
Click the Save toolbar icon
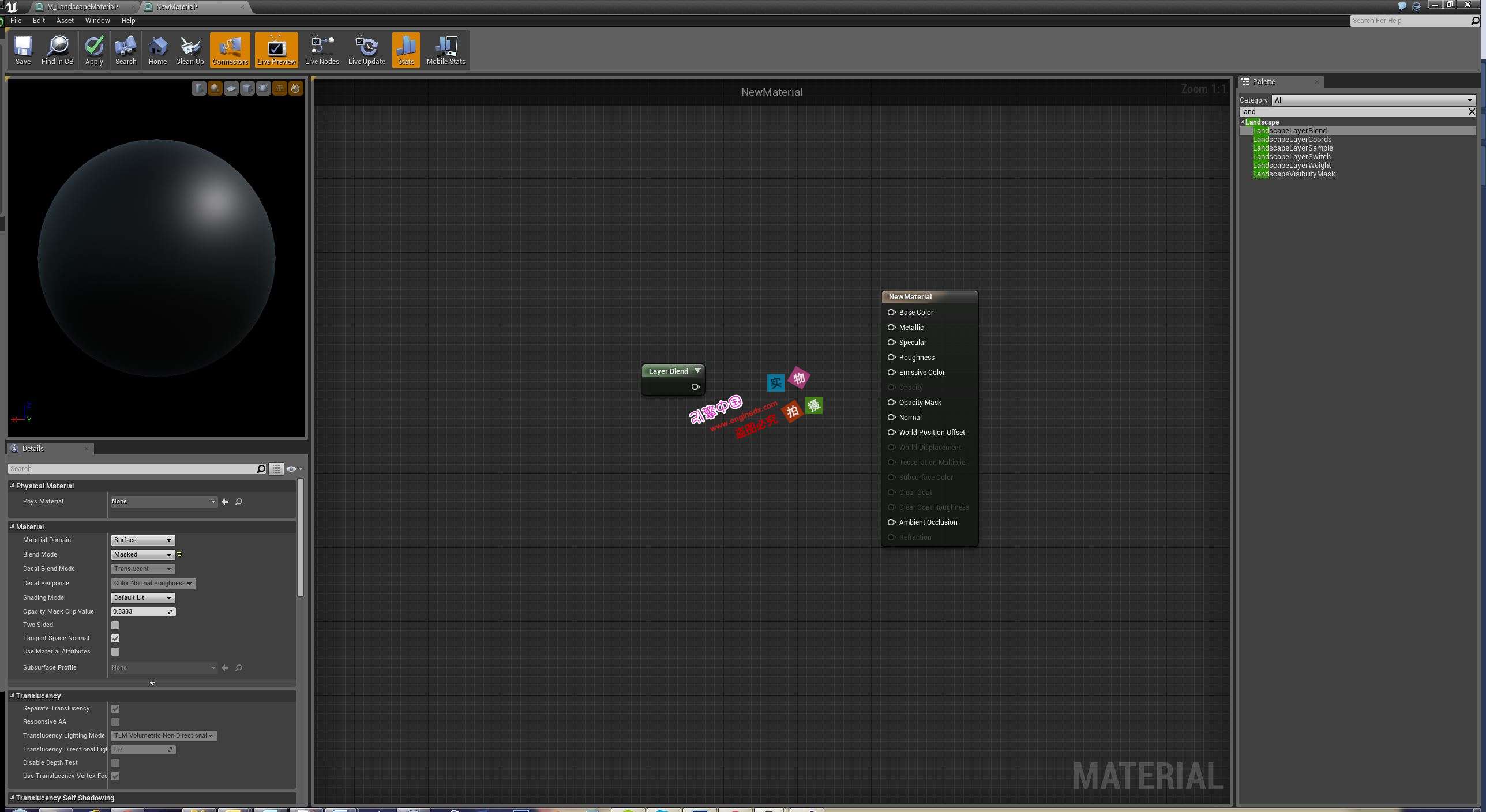coord(22,49)
